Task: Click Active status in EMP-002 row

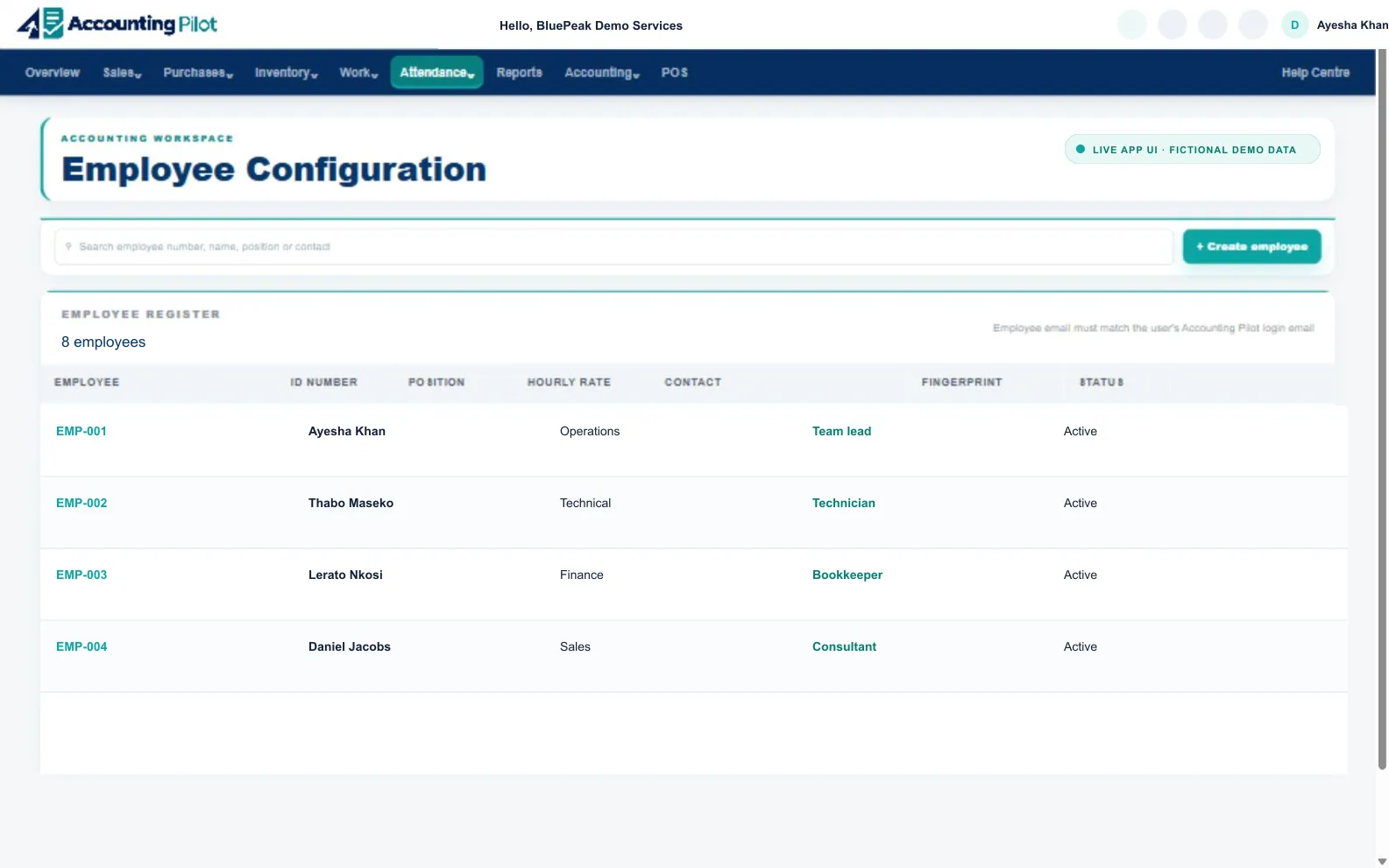Action: [1081, 503]
